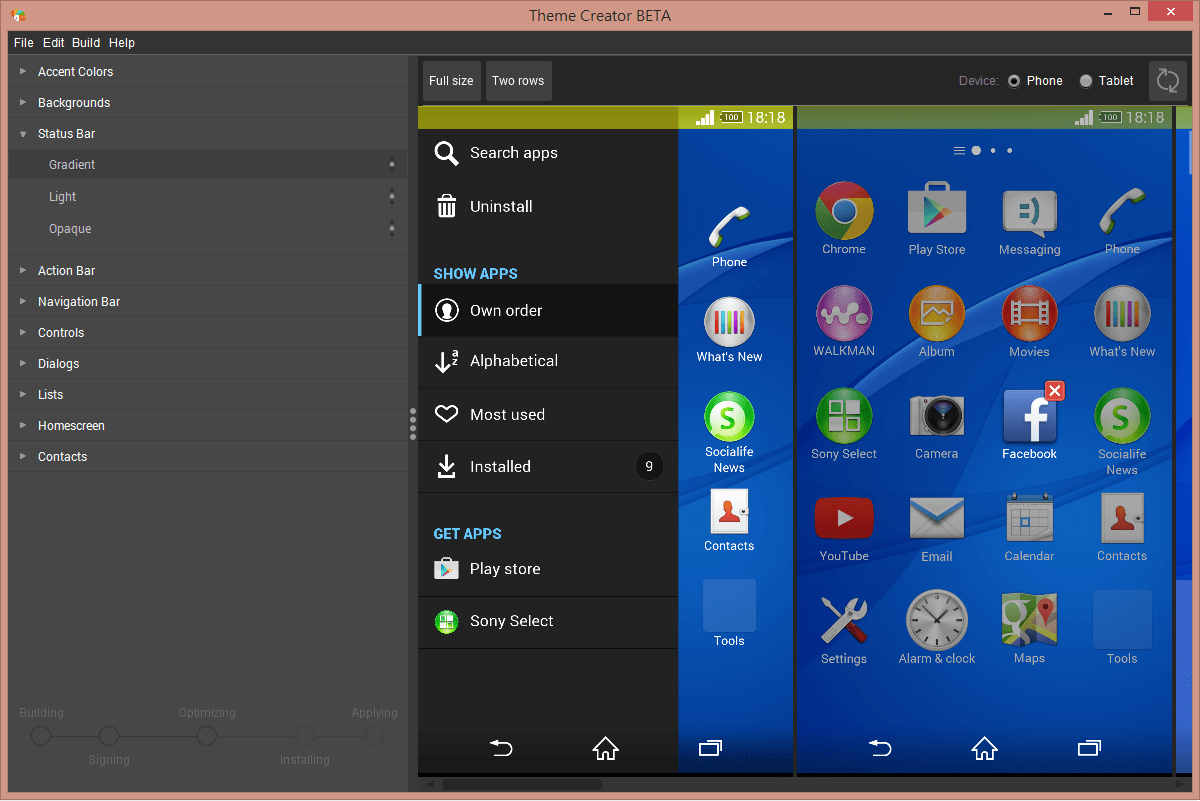This screenshot has width=1200, height=801.
Task: Click the Full size button
Action: click(x=451, y=81)
